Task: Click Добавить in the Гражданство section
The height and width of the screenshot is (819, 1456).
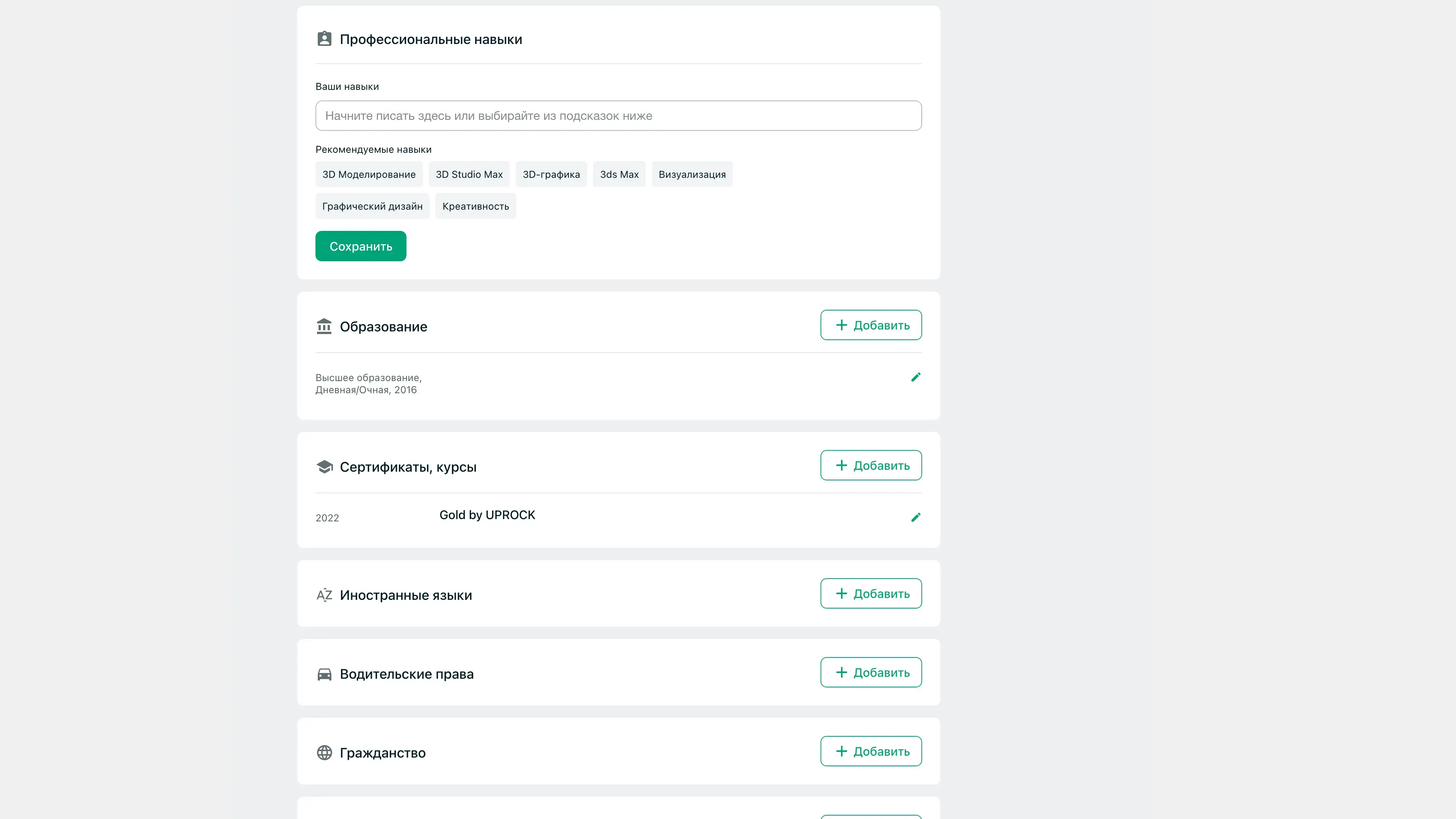Action: click(x=871, y=751)
